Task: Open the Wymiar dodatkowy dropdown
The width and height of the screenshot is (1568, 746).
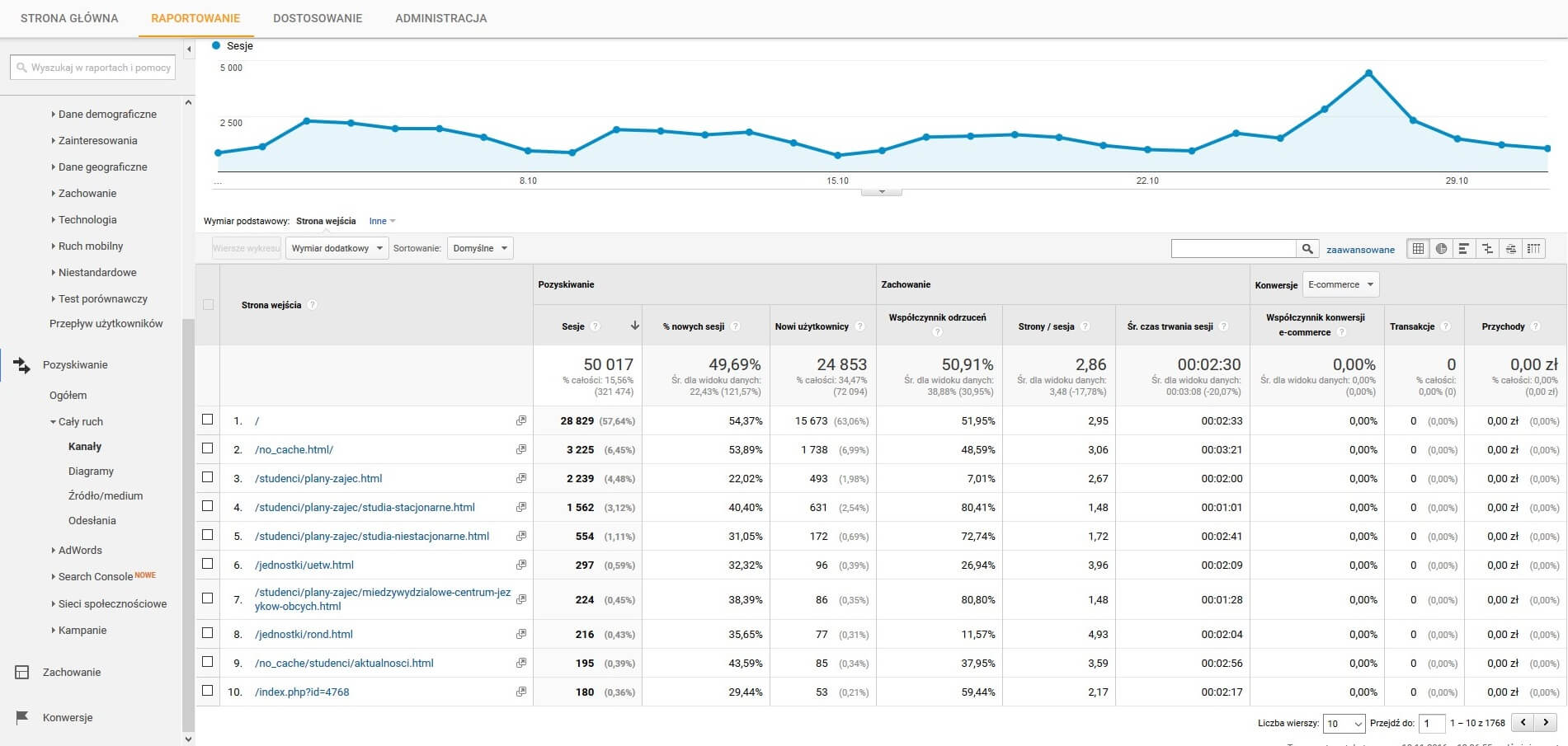Action: click(337, 248)
